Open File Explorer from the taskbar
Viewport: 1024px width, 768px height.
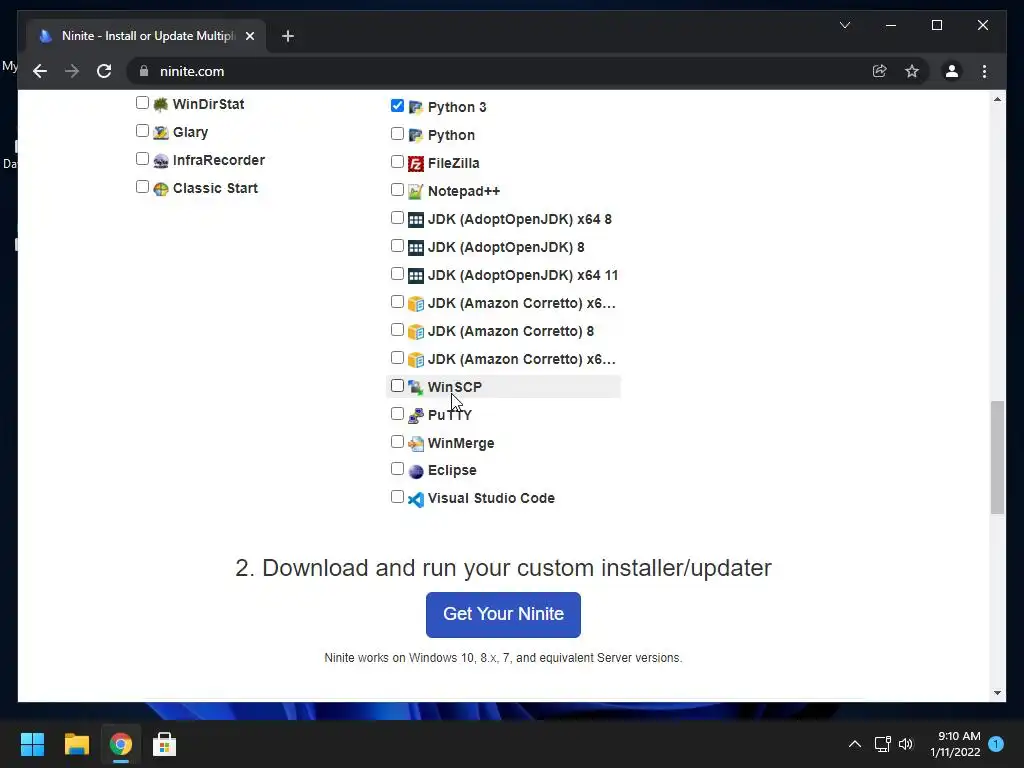pyautogui.click(x=76, y=744)
